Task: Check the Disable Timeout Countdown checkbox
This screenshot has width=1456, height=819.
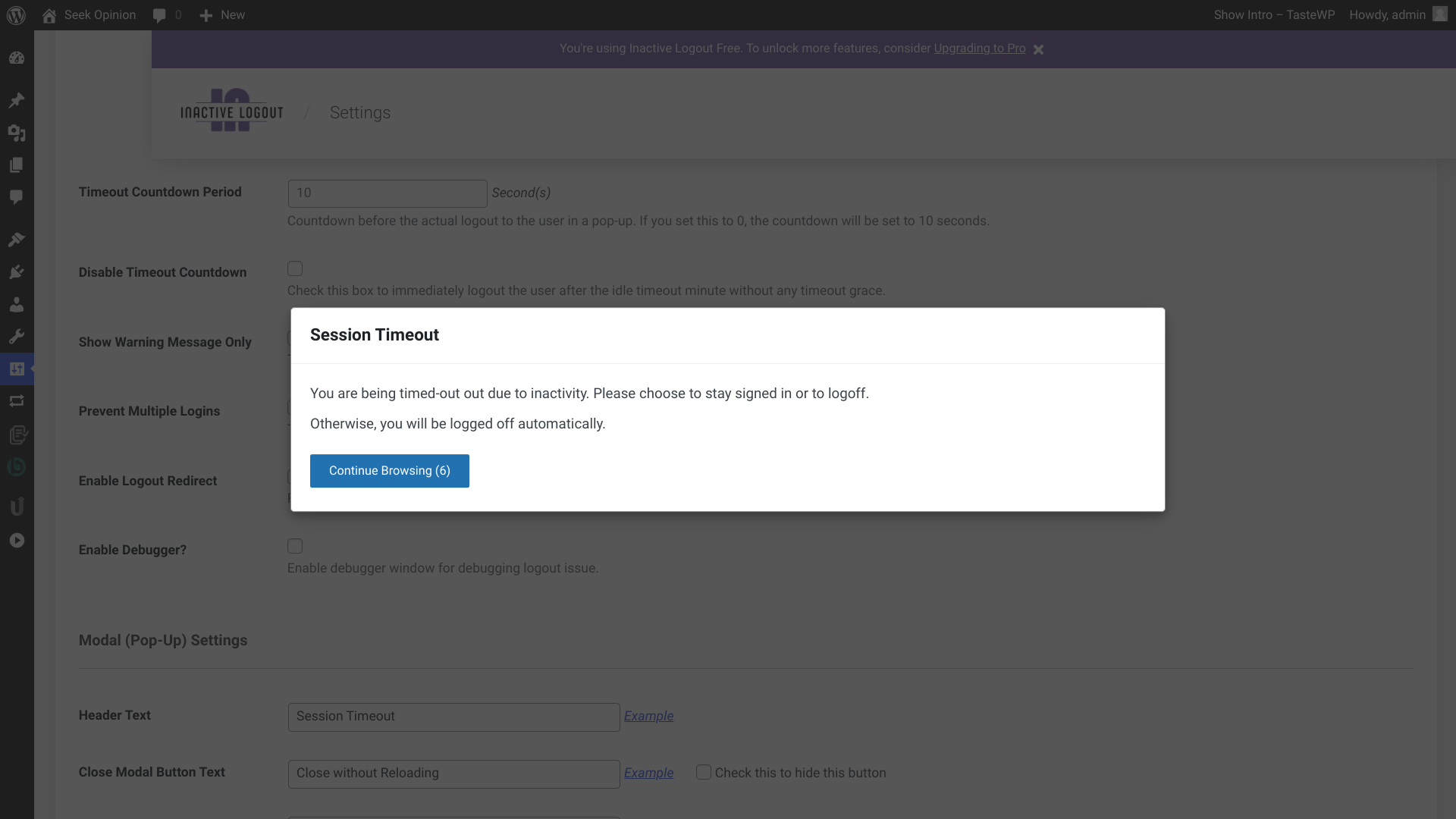Action: (x=294, y=268)
